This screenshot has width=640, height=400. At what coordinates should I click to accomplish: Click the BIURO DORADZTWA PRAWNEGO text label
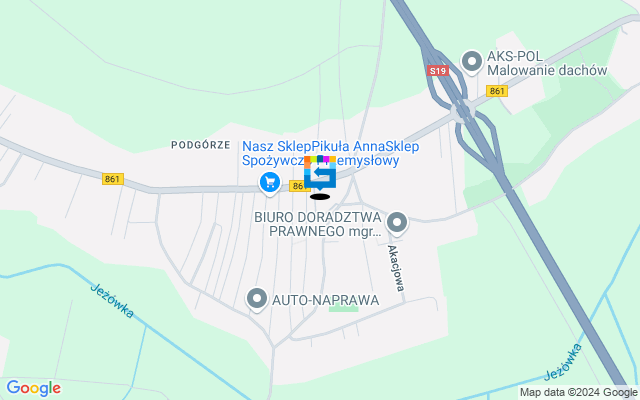tap(318, 224)
